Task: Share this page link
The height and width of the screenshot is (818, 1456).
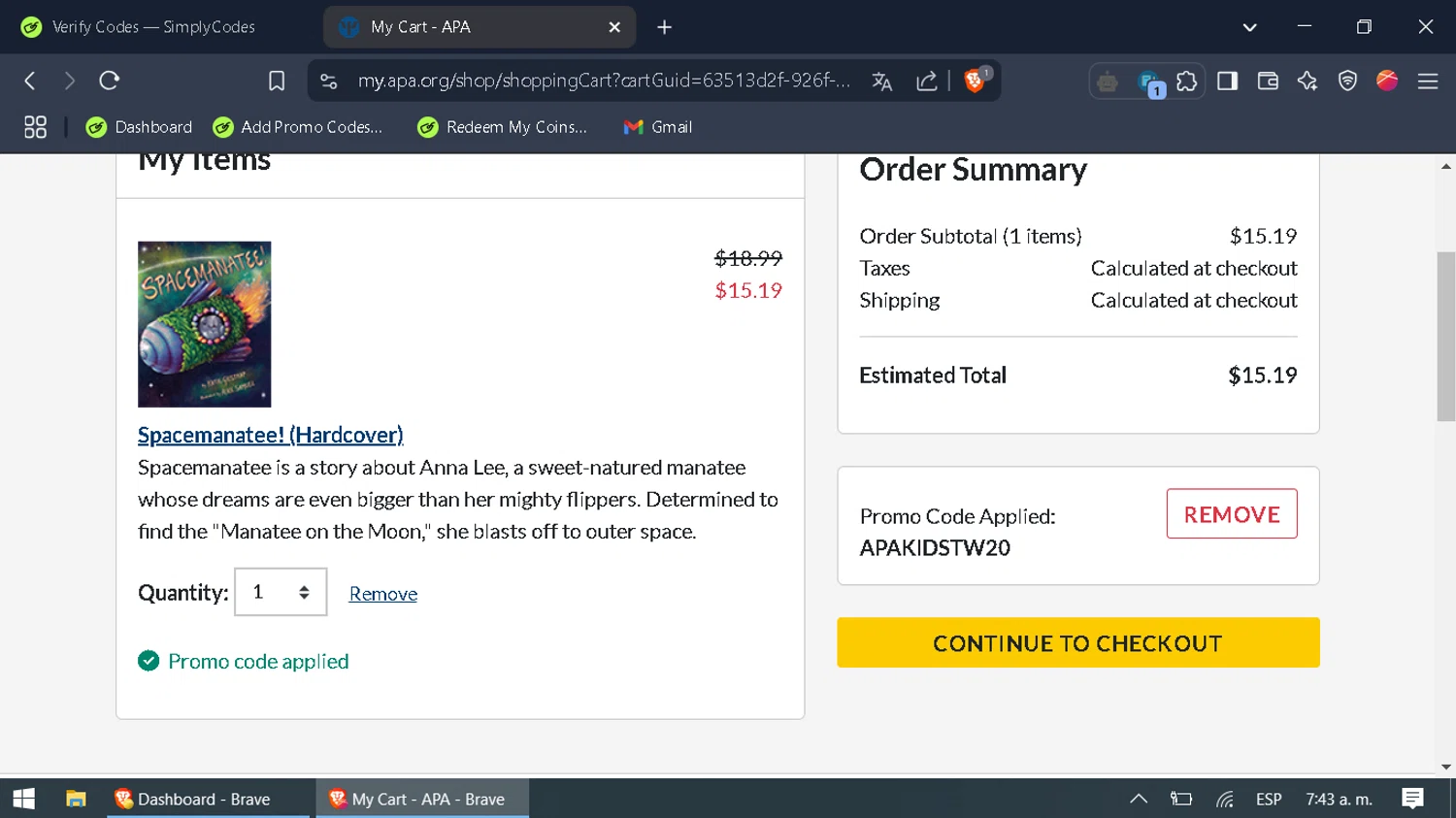Action: coord(926,82)
